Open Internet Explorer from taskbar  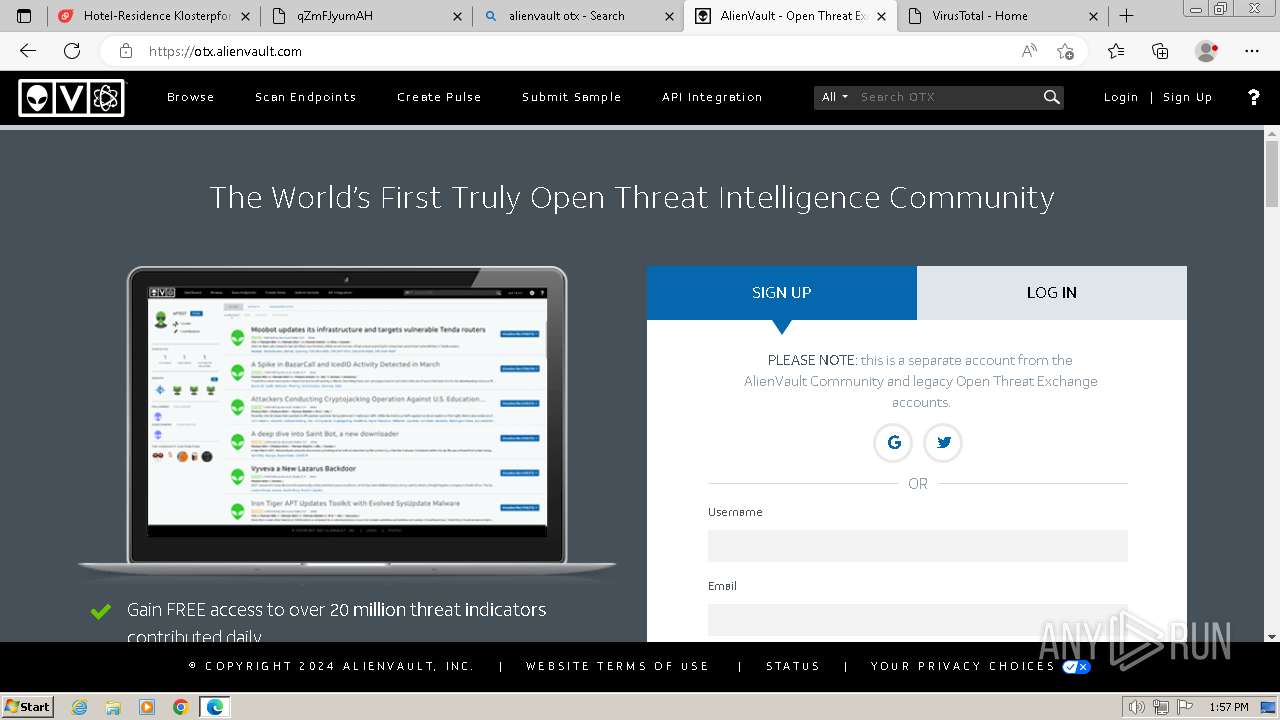point(80,707)
